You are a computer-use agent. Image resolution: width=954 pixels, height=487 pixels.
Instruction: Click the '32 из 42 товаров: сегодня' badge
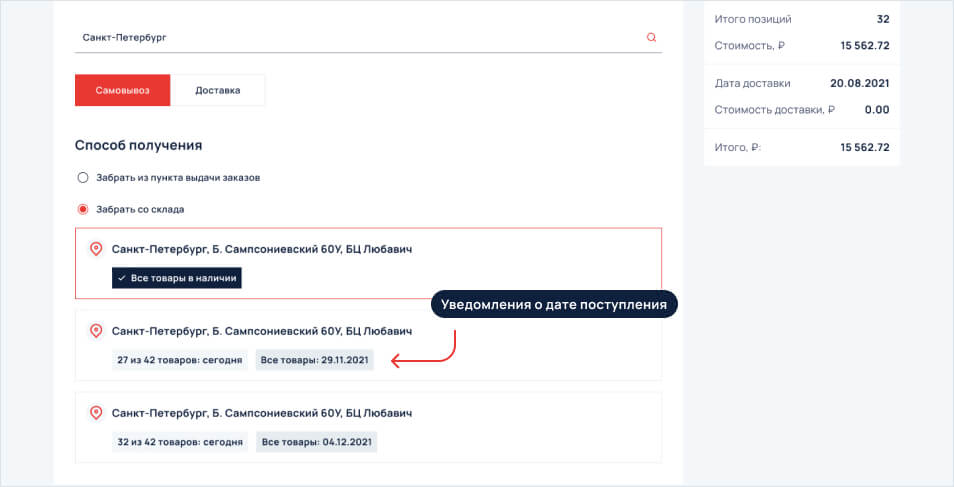[180, 442]
